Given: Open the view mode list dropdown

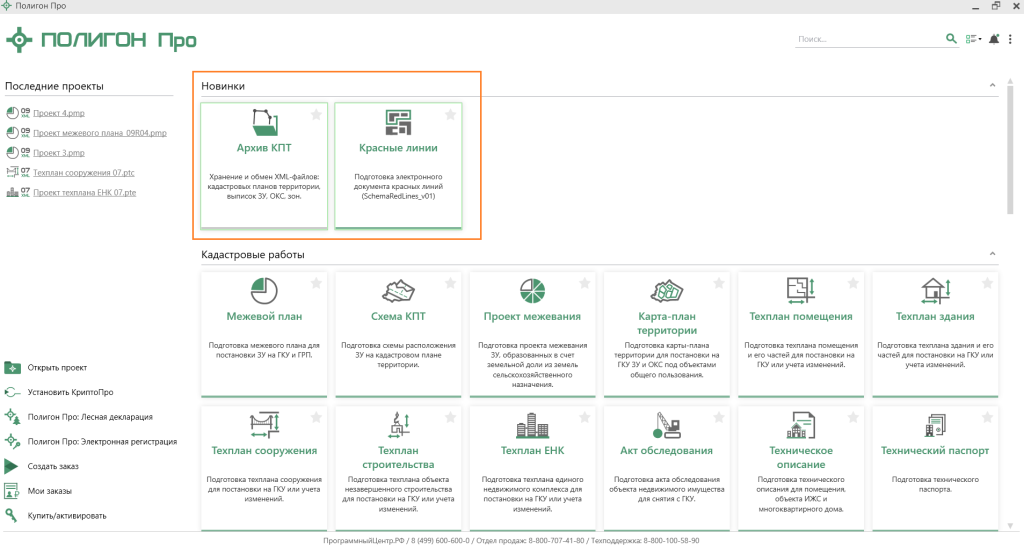Looking at the screenshot, I should point(973,39).
